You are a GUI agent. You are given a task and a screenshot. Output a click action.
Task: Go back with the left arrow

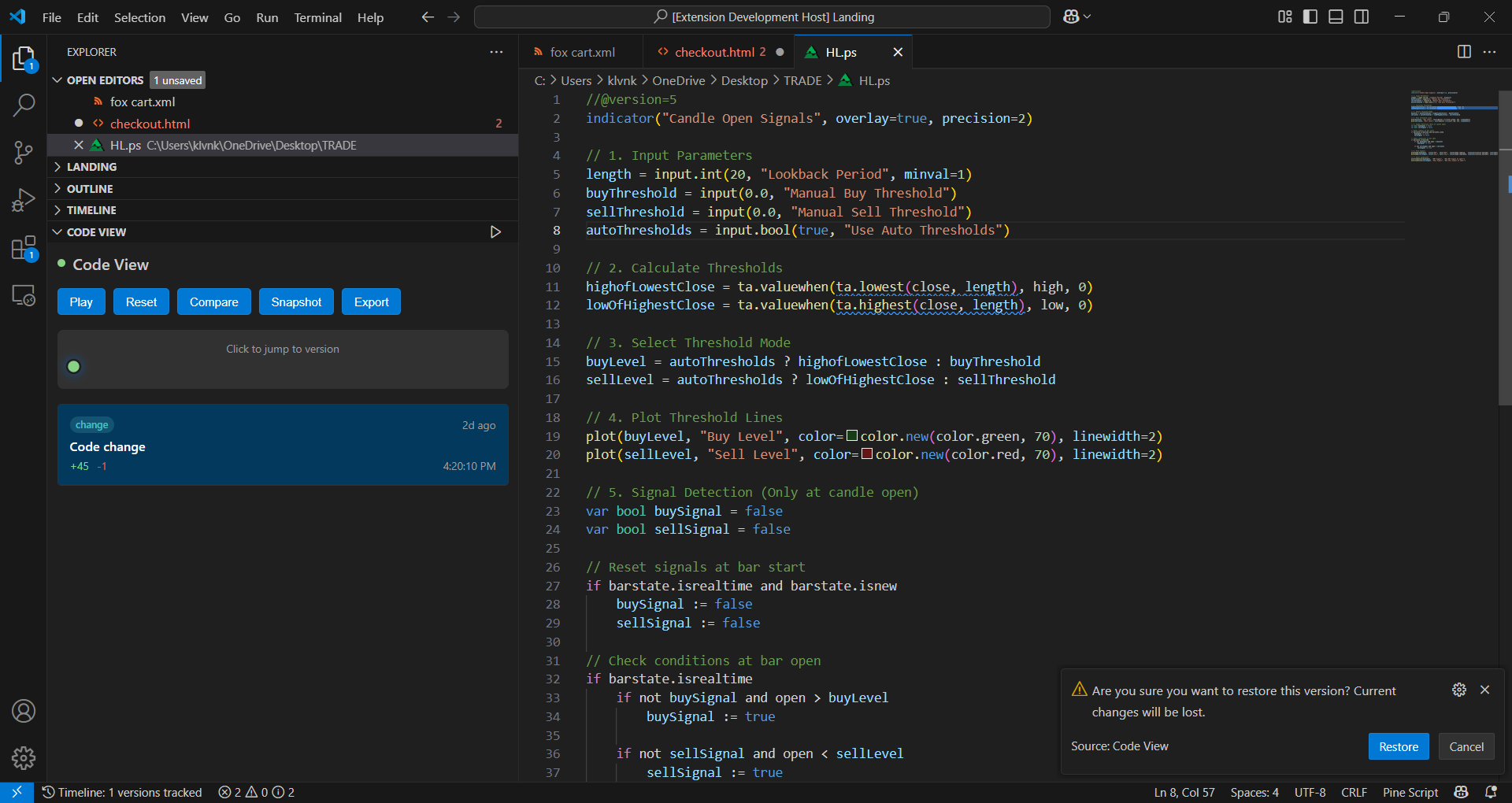pyautogui.click(x=428, y=17)
